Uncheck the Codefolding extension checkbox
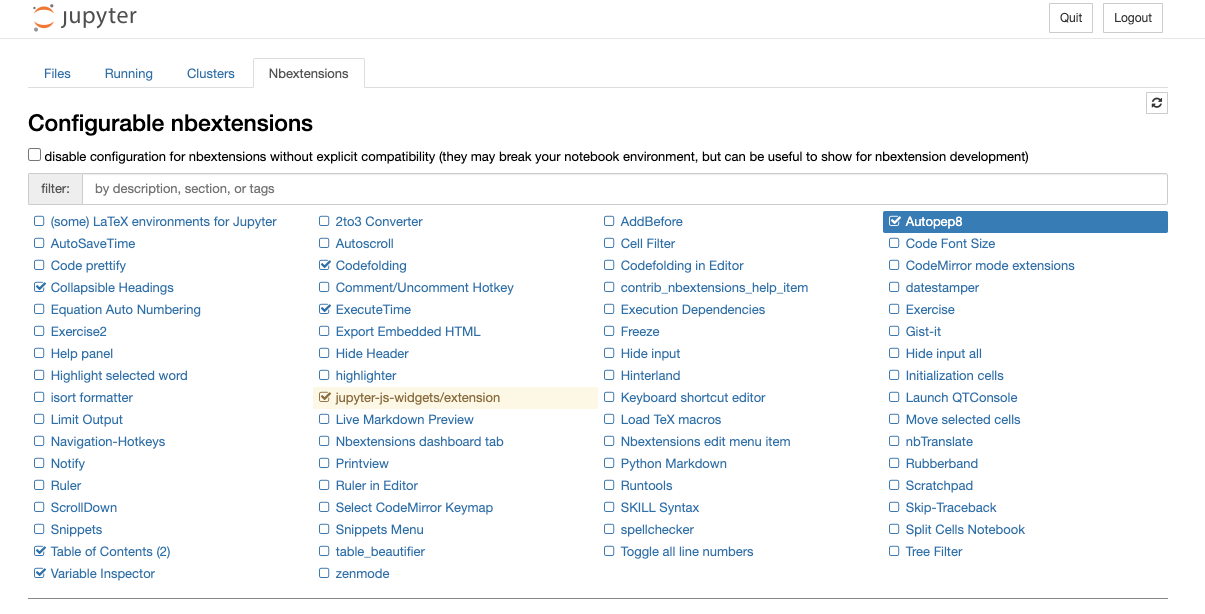The image size is (1205, 614). pos(324,266)
